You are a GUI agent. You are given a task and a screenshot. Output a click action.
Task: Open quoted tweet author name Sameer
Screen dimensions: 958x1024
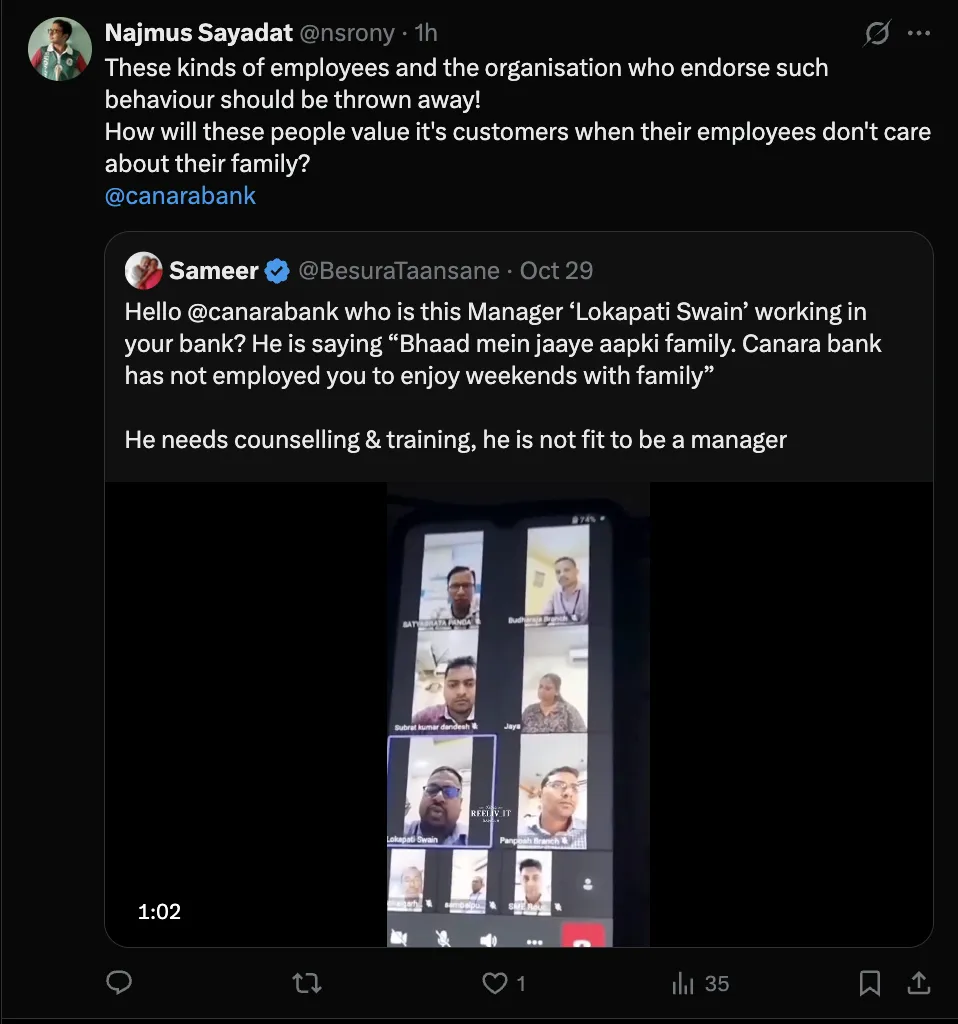pos(214,271)
